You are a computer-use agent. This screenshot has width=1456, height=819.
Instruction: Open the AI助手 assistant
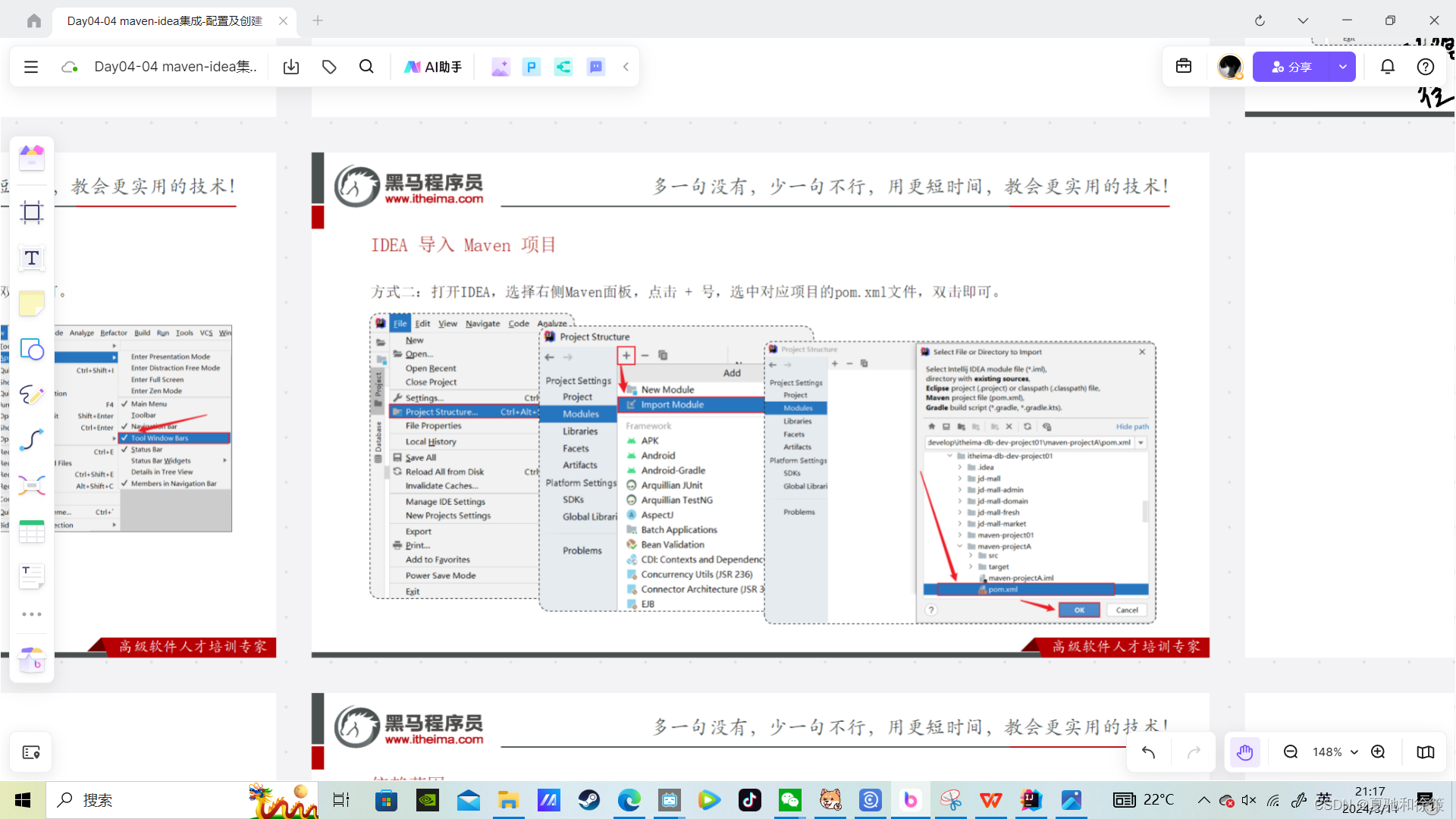point(433,67)
